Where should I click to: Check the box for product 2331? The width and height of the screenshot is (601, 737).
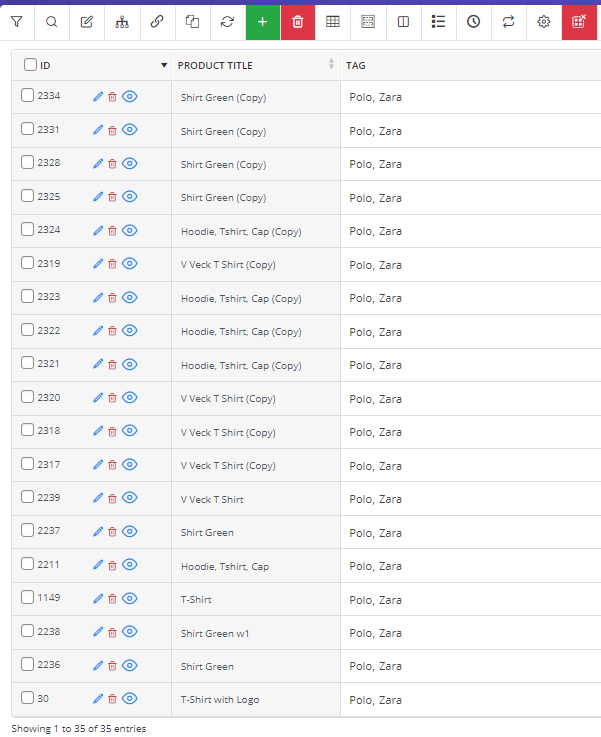tap(28, 129)
